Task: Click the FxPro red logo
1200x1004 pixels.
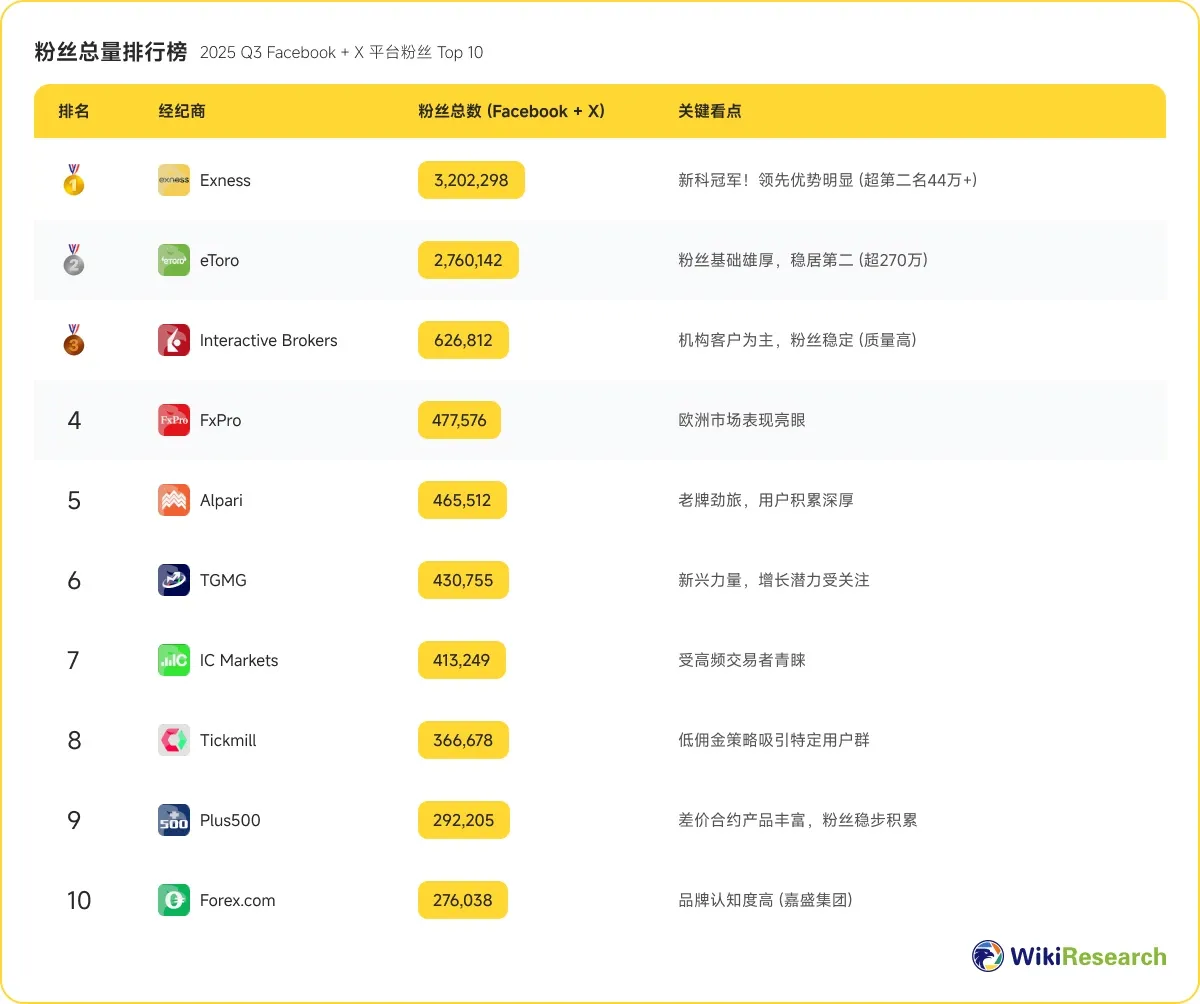Action: [174, 420]
